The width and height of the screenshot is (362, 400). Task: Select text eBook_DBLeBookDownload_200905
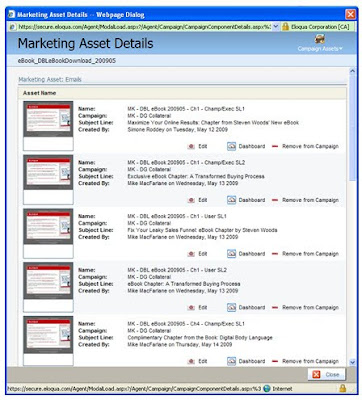(67, 61)
